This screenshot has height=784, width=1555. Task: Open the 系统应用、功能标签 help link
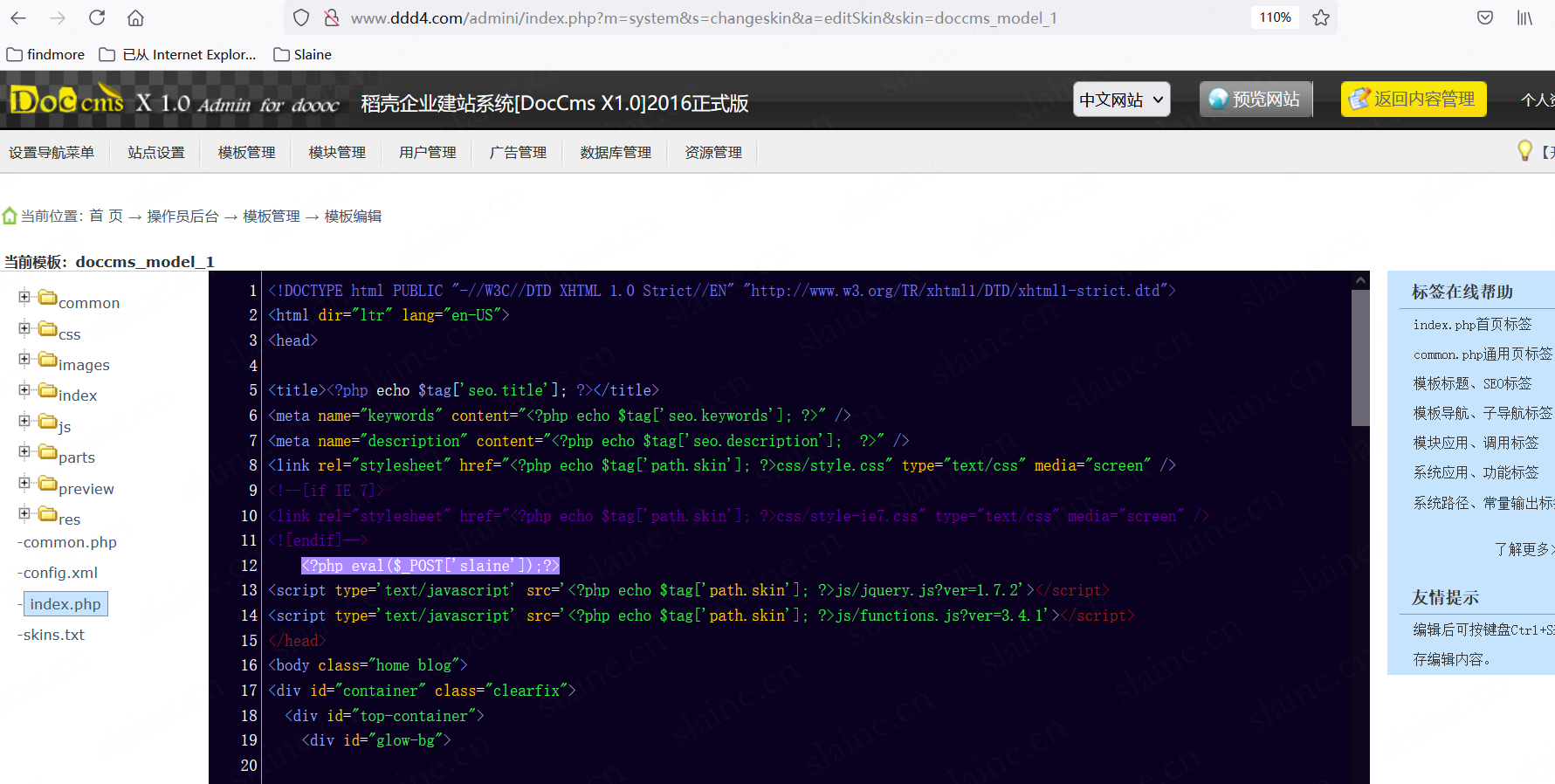(1476, 472)
